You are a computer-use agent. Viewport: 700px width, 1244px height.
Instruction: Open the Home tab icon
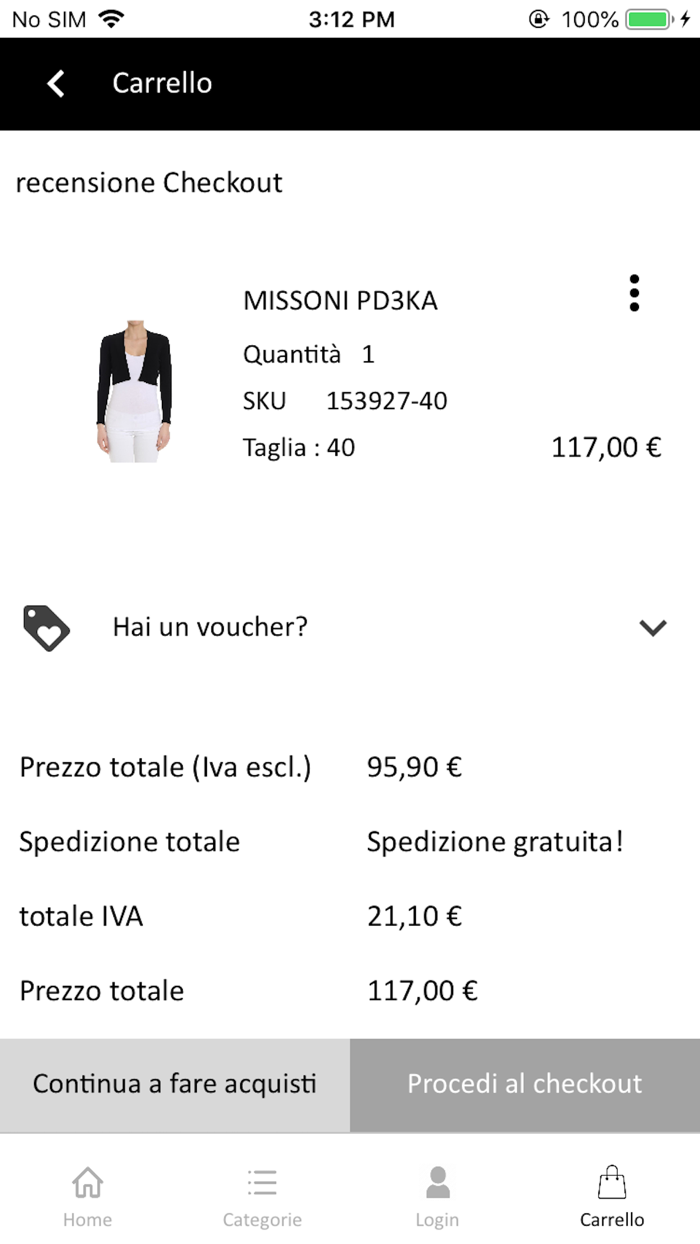[x=87, y=1181]
